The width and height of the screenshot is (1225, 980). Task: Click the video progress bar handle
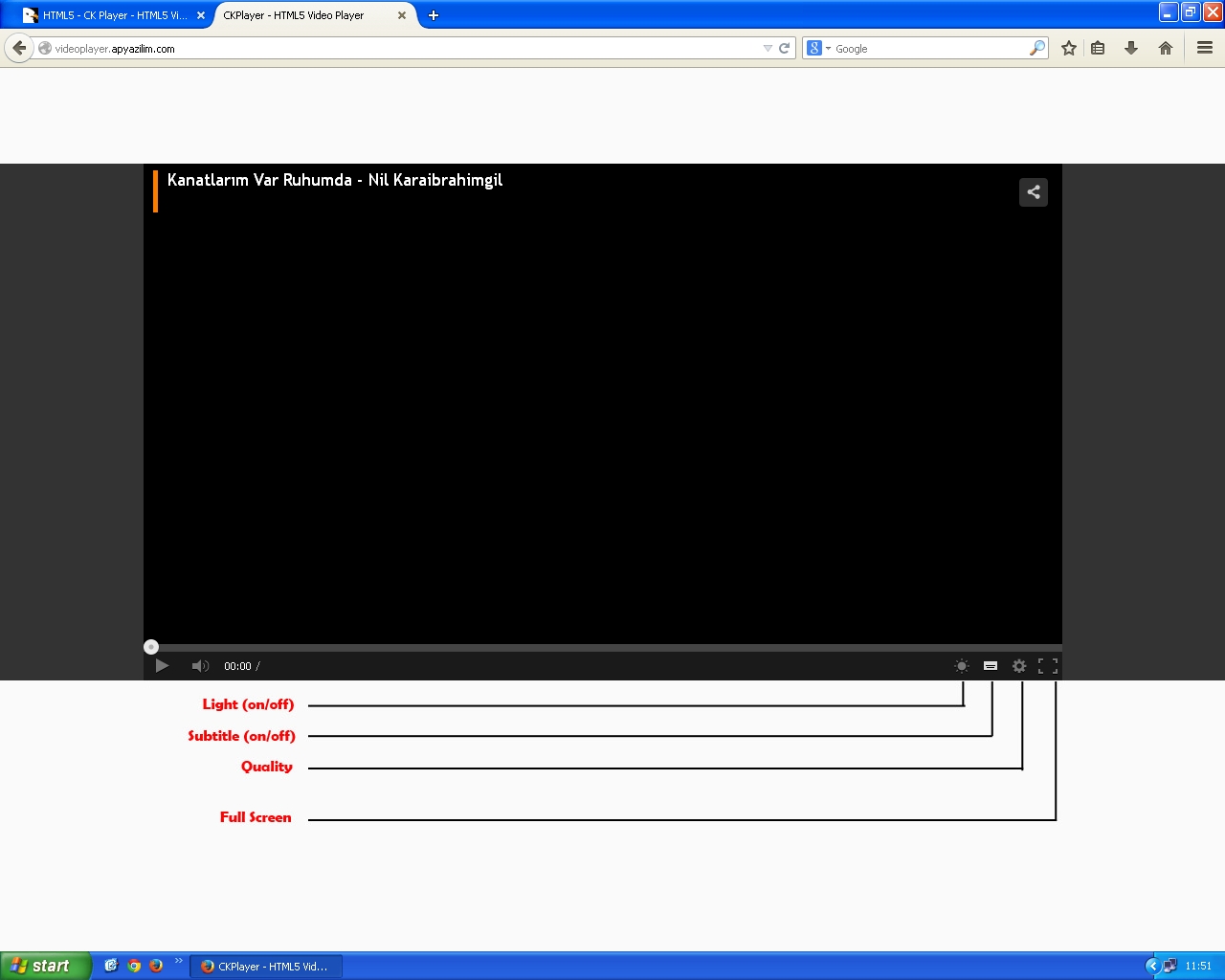[151, 647]
